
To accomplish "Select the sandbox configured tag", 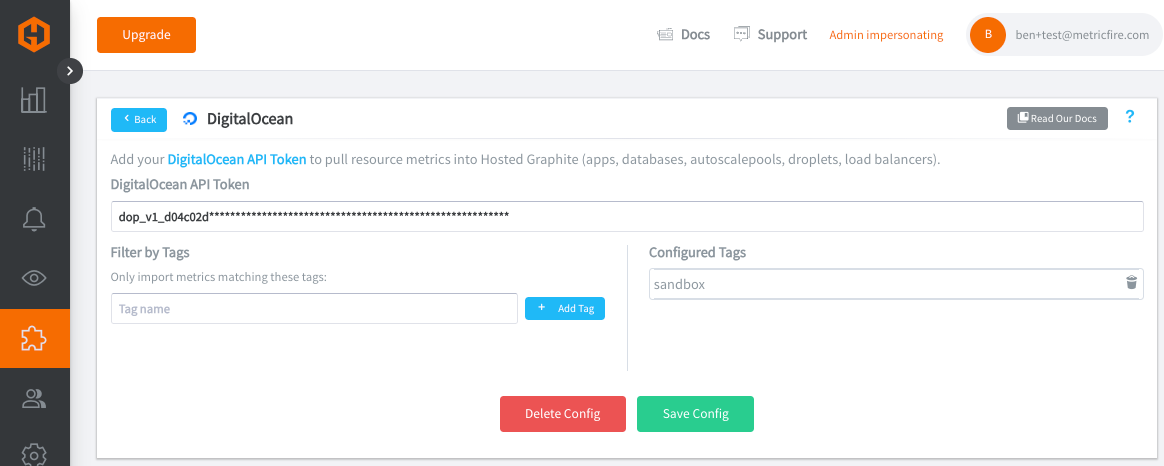I will 896,283.
